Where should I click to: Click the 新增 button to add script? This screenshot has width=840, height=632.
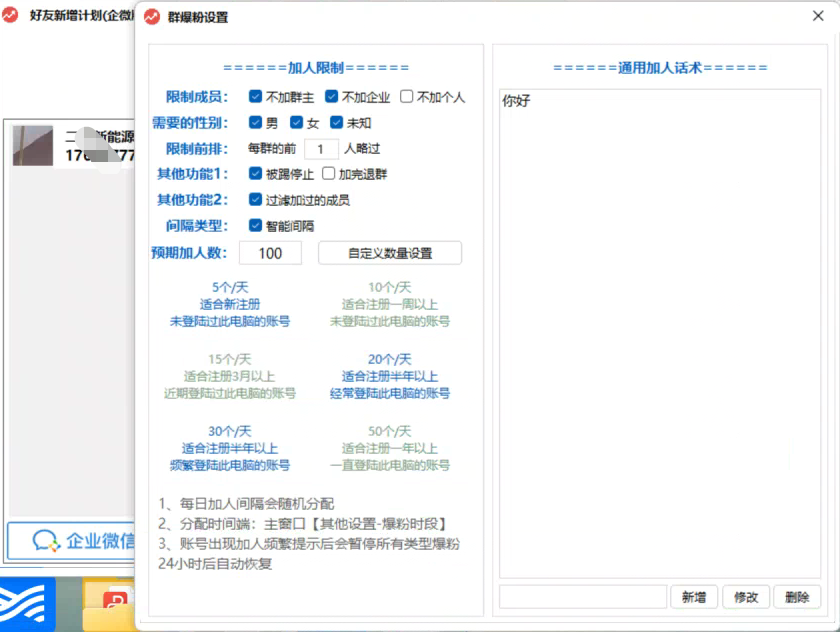[x=696, y=596]
